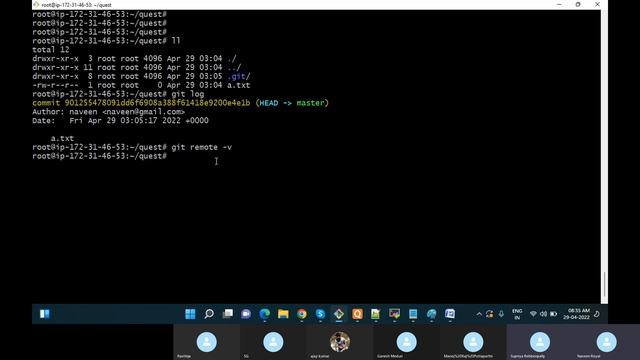Click 'Date: Fri Apr 29' line

(x=120, y=121)
